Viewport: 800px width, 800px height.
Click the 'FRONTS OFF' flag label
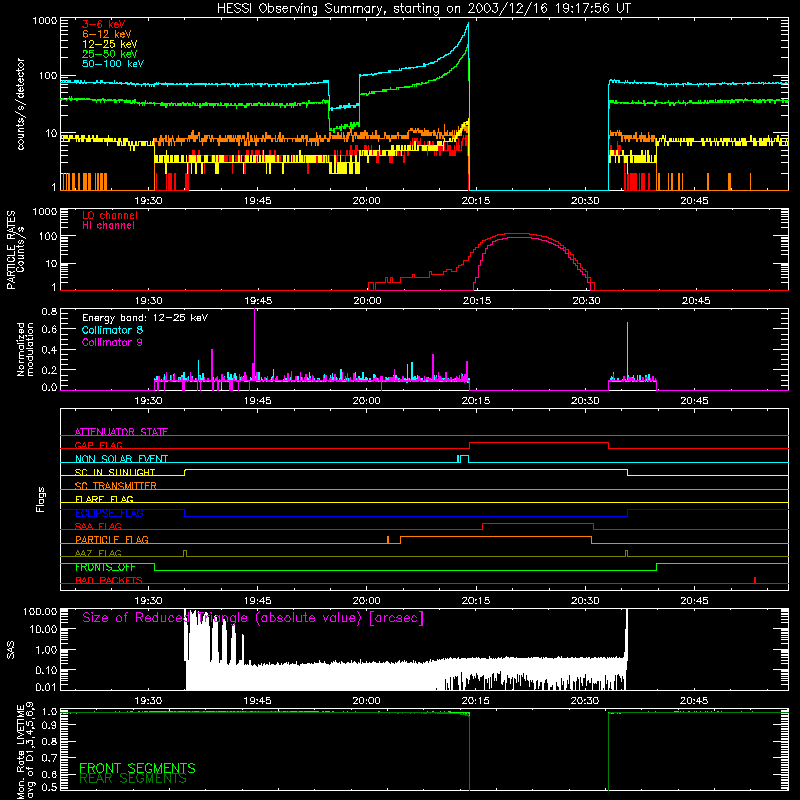[x=105, y=567]
